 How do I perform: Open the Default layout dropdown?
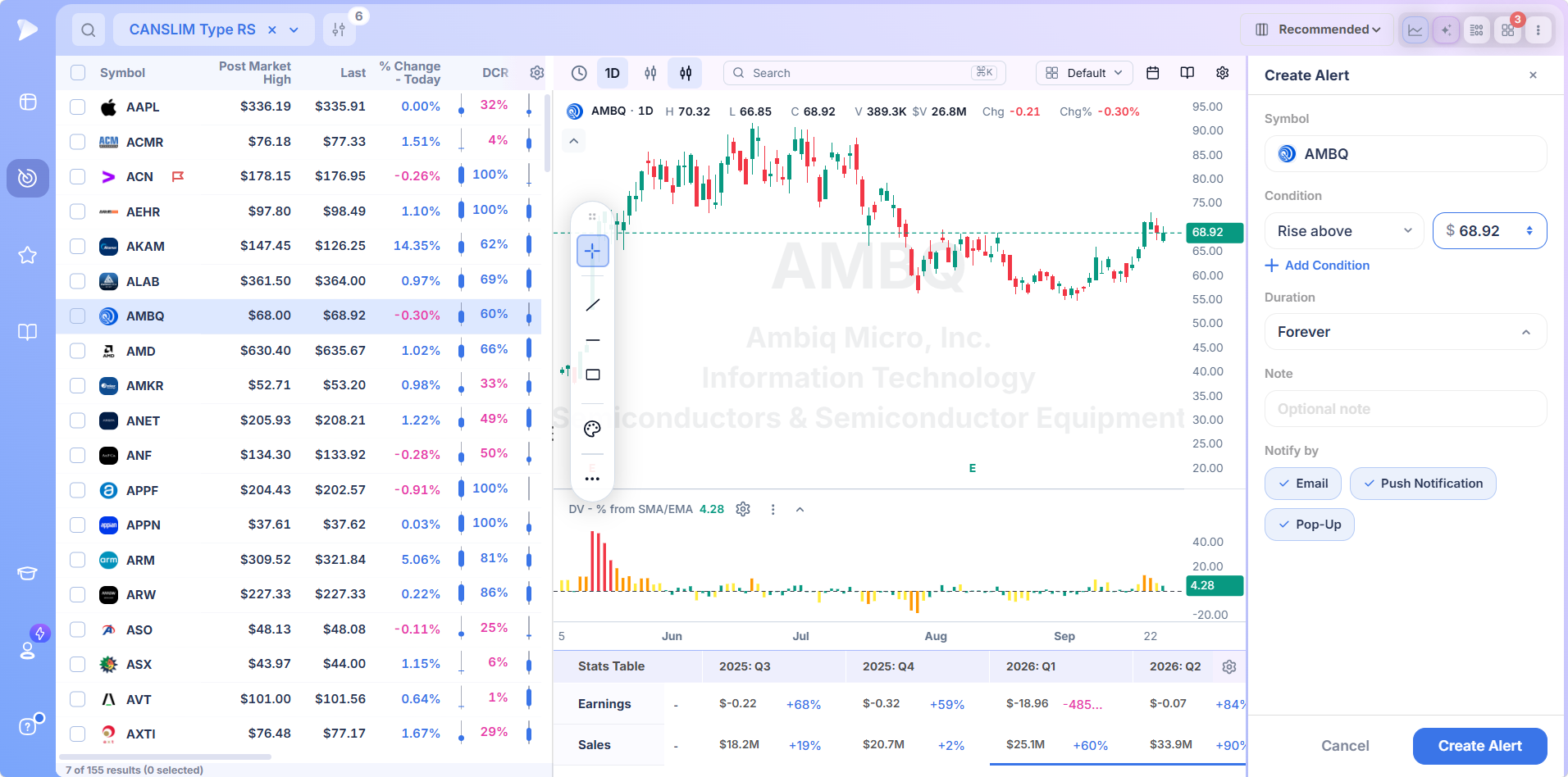click(1084, 73)
